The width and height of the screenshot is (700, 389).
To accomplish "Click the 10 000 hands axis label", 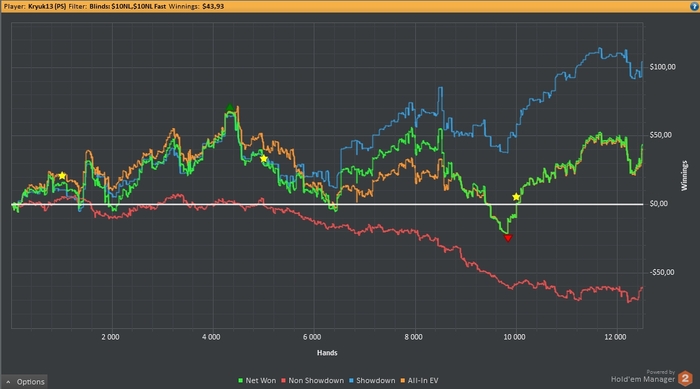I will tap(514, 337).
